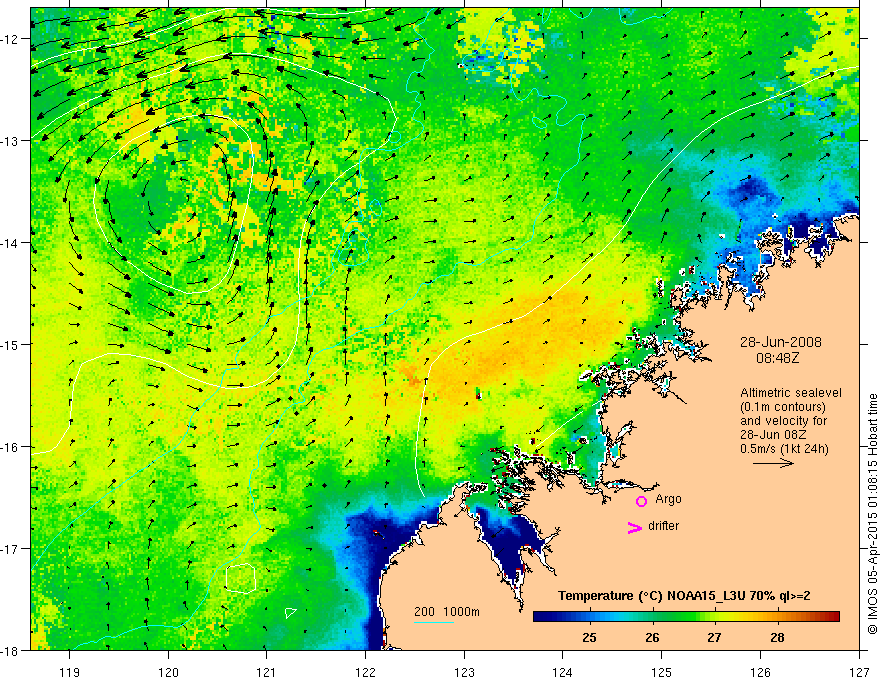
Task: Click the longitude label 119
Action: (x=70, y=672)
